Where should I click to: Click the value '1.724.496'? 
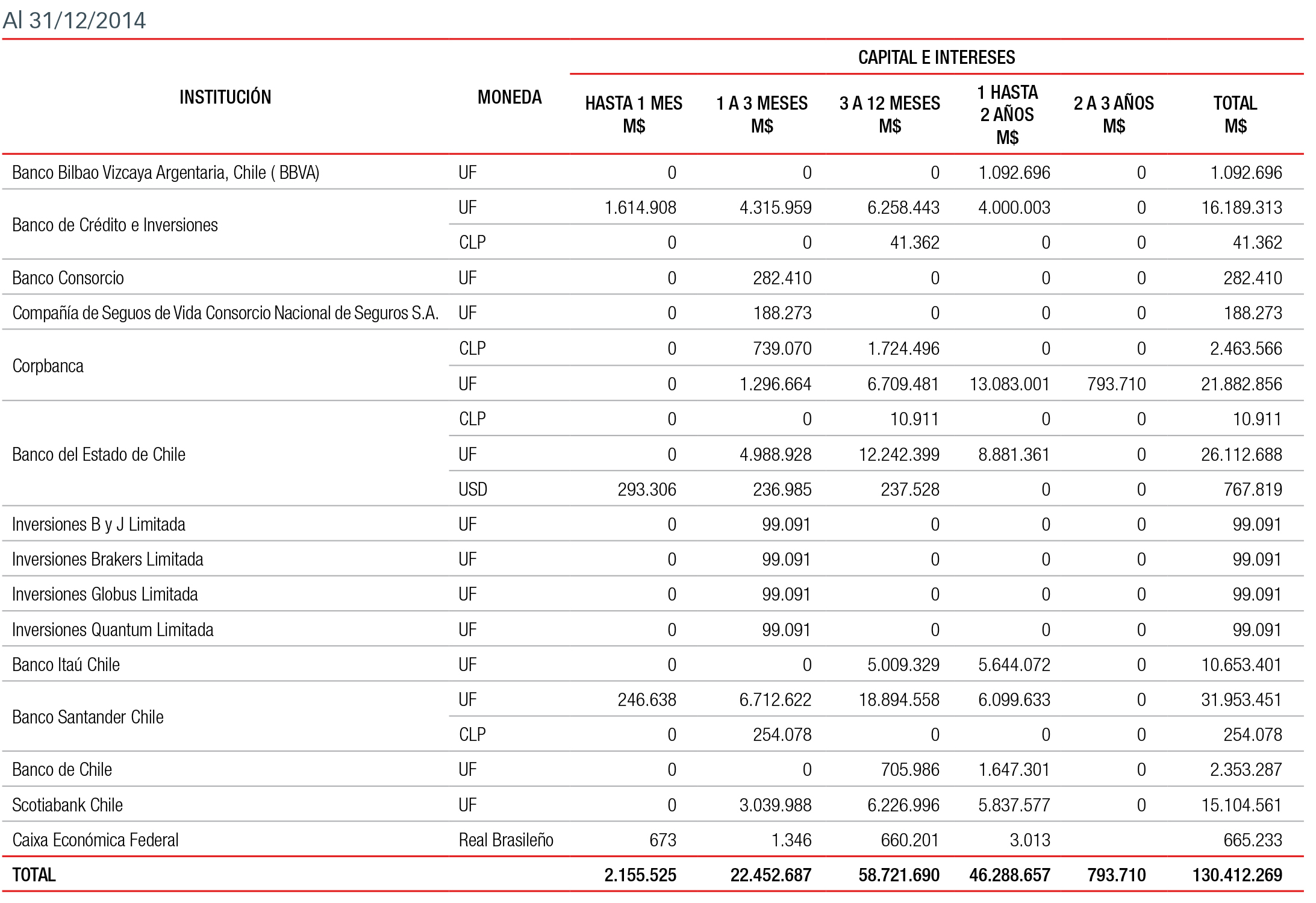[903, 349]
